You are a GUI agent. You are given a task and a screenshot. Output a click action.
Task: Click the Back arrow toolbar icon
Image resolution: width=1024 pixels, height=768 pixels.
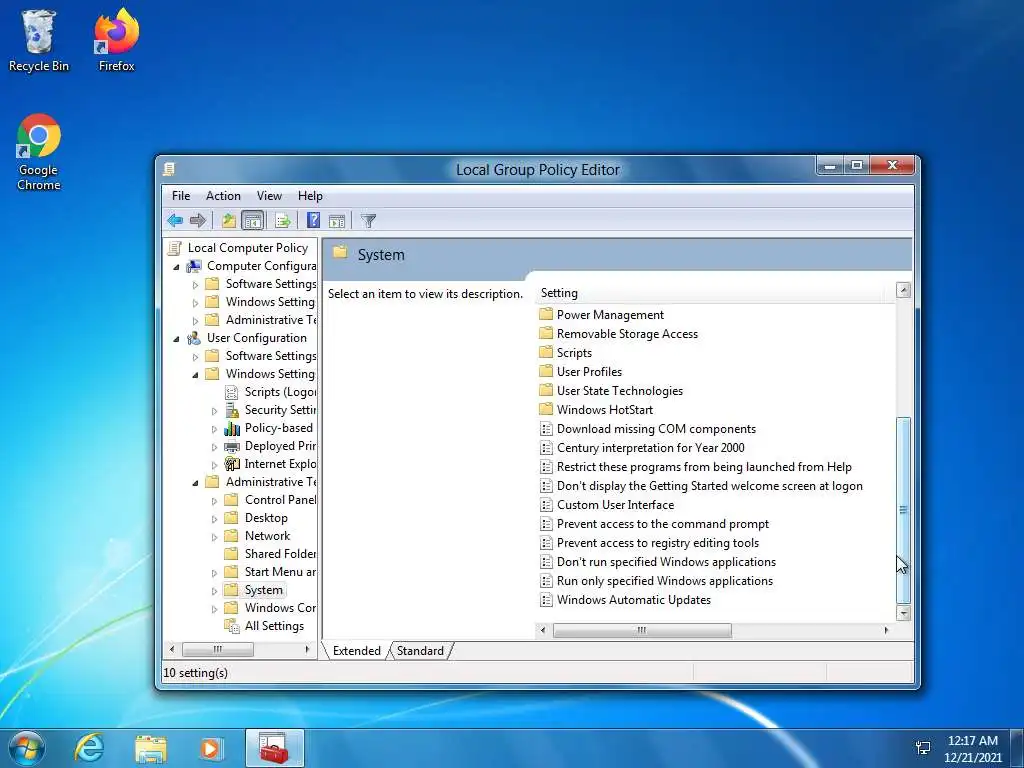tap(174, 221)
